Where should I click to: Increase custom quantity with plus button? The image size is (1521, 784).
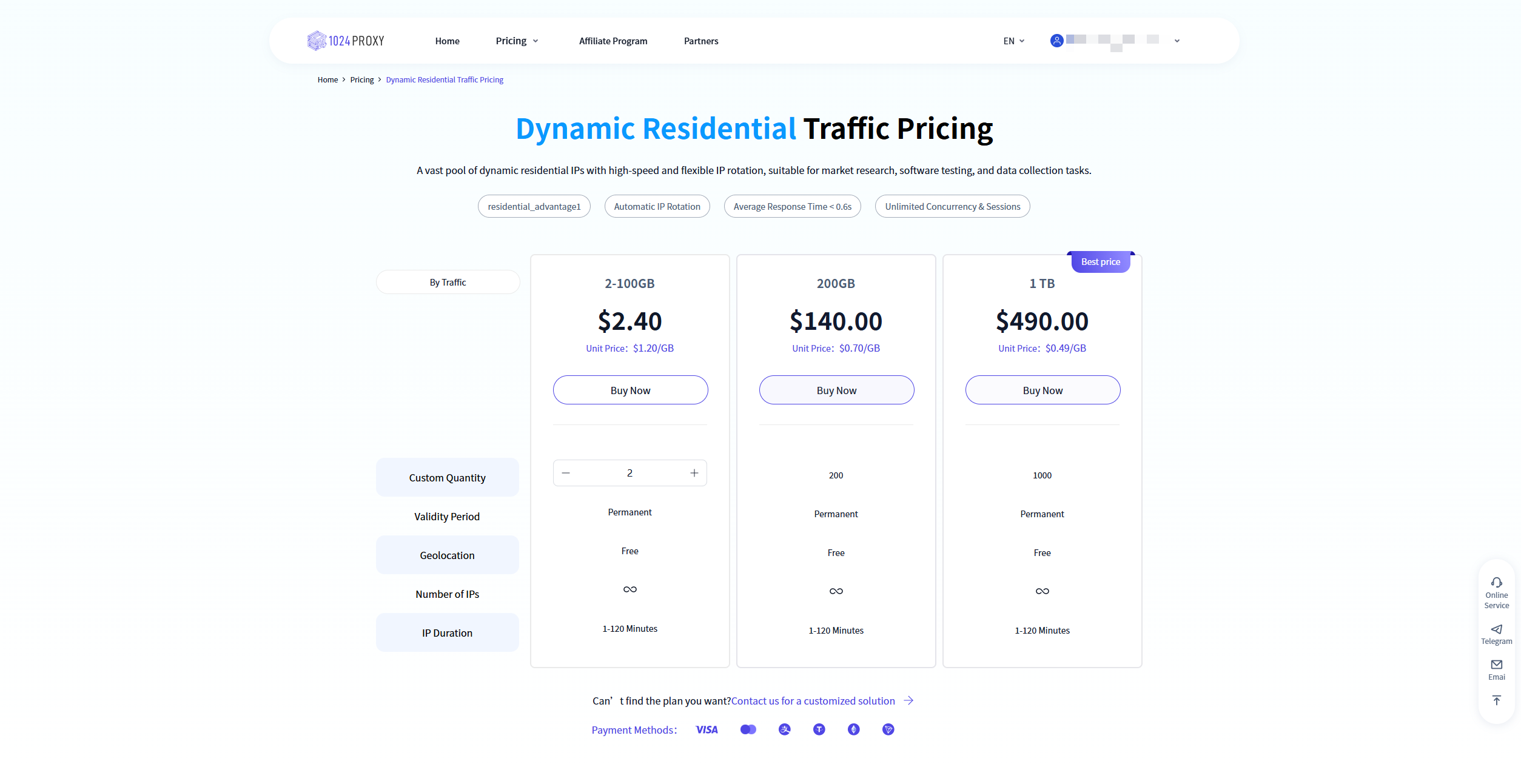pyautogui.click(x=694, y=473)
